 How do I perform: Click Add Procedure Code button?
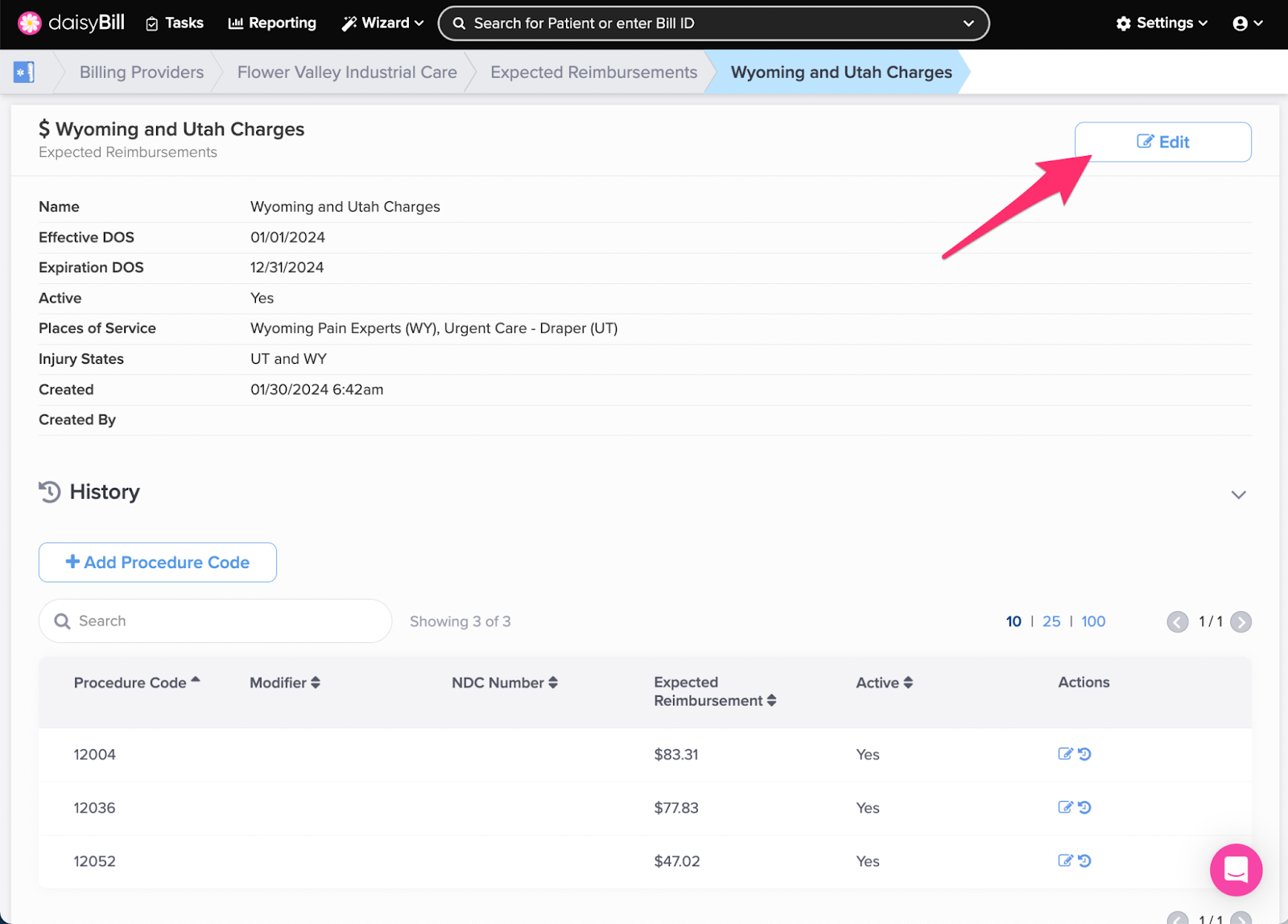(158, 563)
